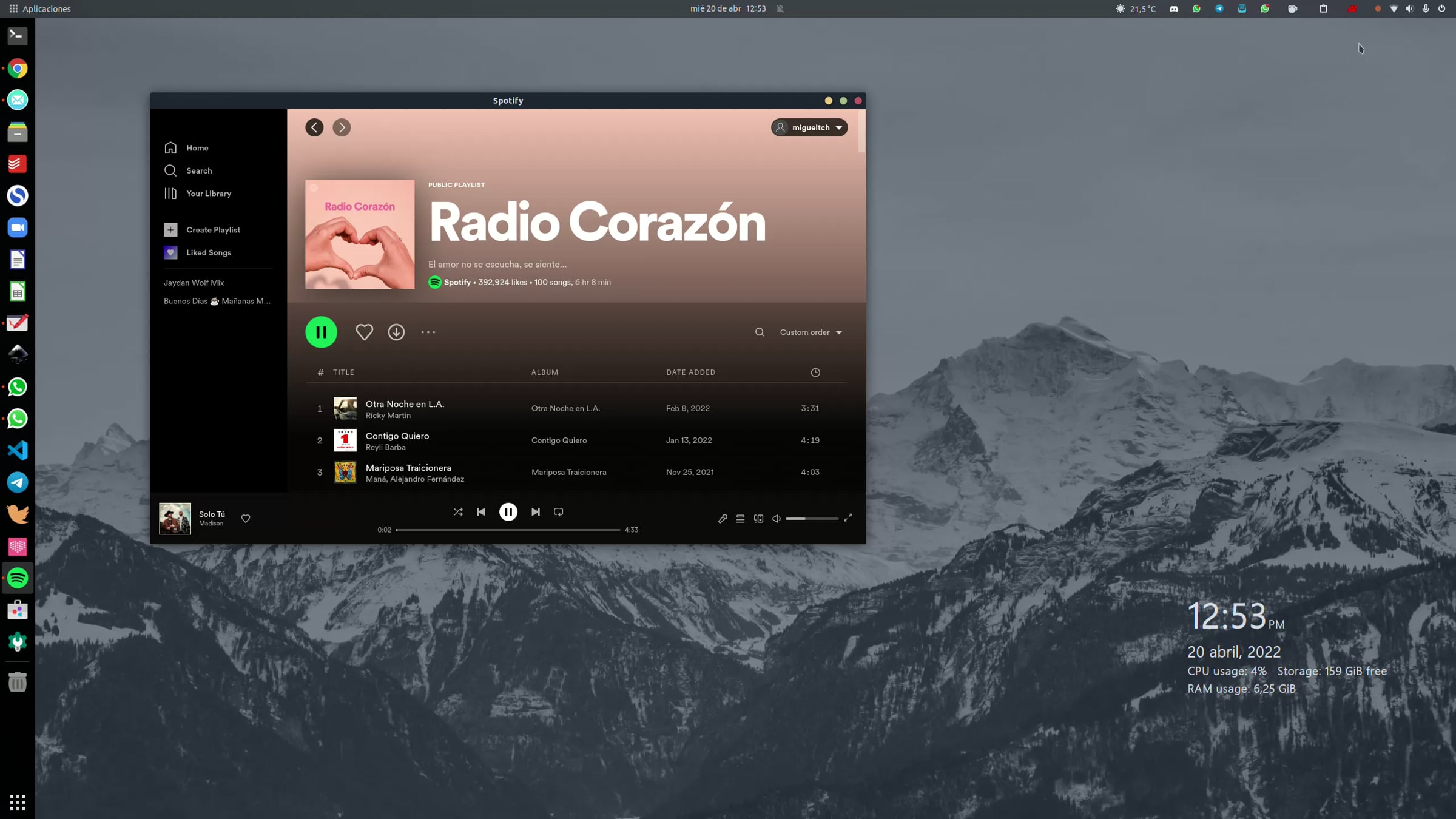Open Your Library

tap(198, 194)
